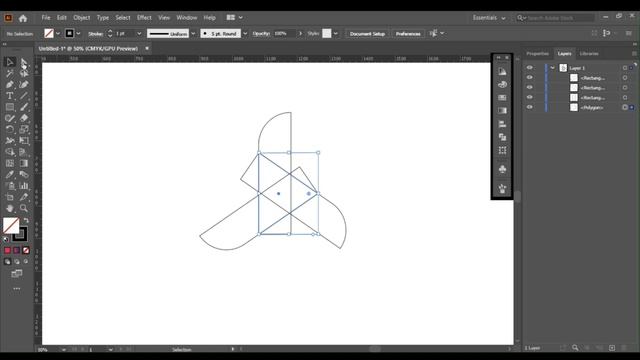Viewport: 640px width, 360px height.
Task: Hide the Polygon sublayer
Action: pyautogui.click(x=529, y=107)
